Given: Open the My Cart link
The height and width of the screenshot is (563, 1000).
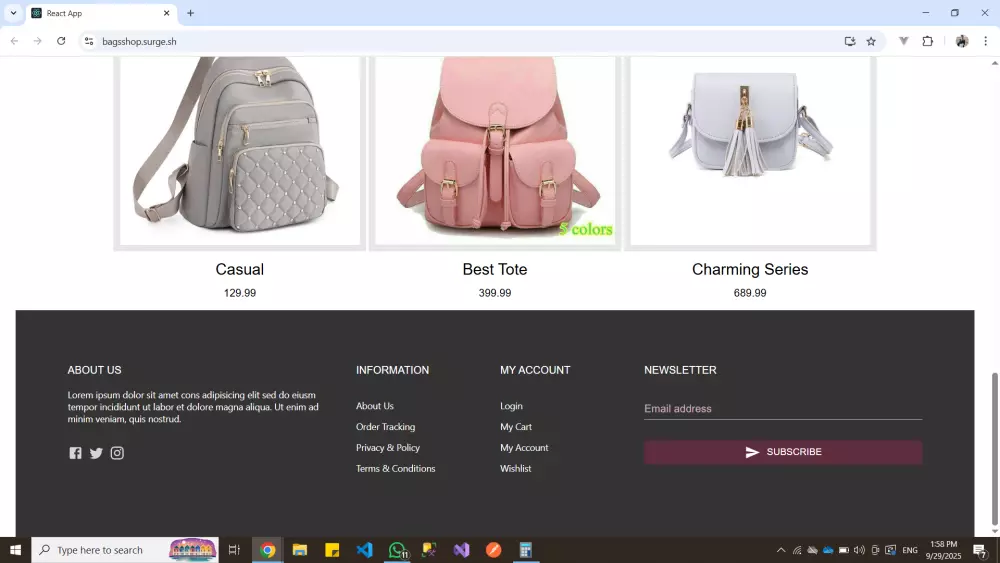Looking at the screenshot, I should (515, 427).
